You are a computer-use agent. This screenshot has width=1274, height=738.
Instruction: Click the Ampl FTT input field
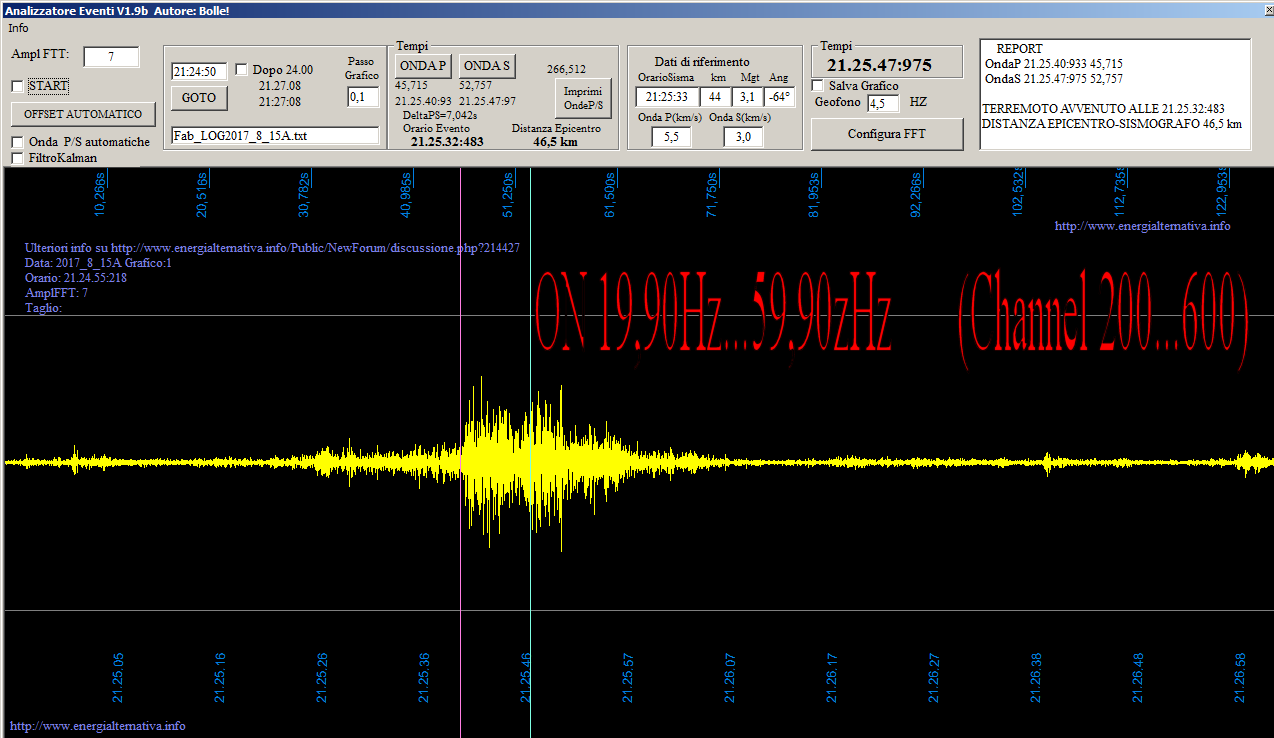111,57
